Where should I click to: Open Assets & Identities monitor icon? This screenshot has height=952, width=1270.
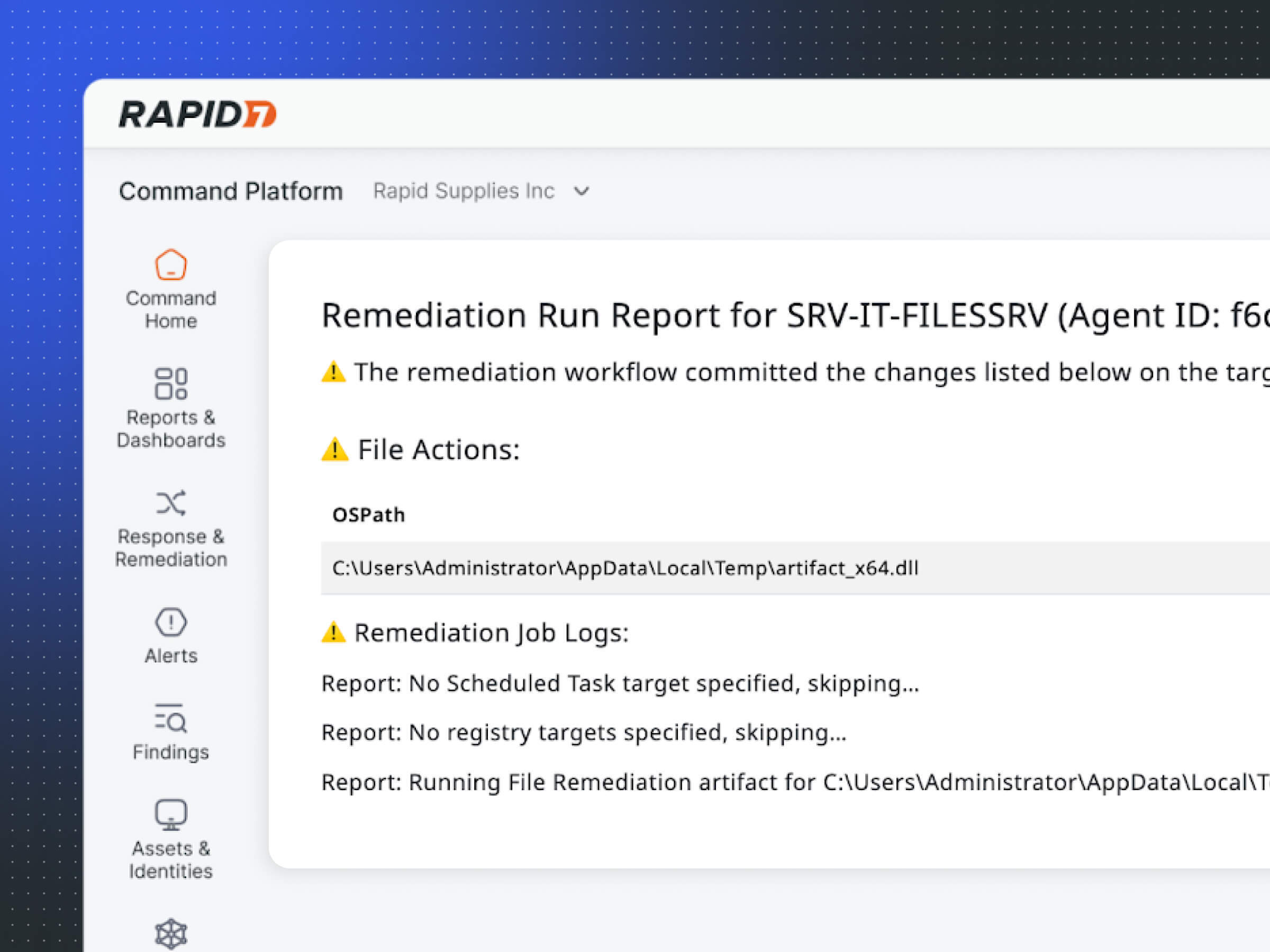pos(170,814)
